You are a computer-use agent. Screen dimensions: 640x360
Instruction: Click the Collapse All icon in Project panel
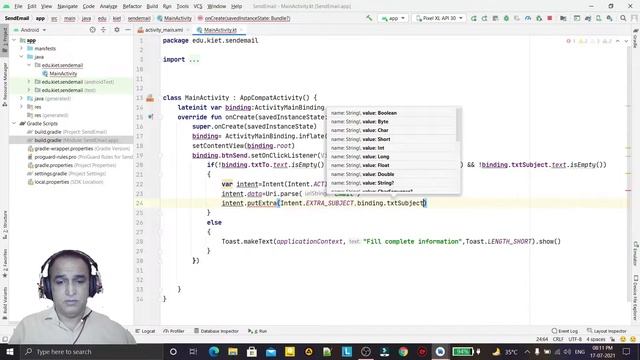tap(103, 30)
